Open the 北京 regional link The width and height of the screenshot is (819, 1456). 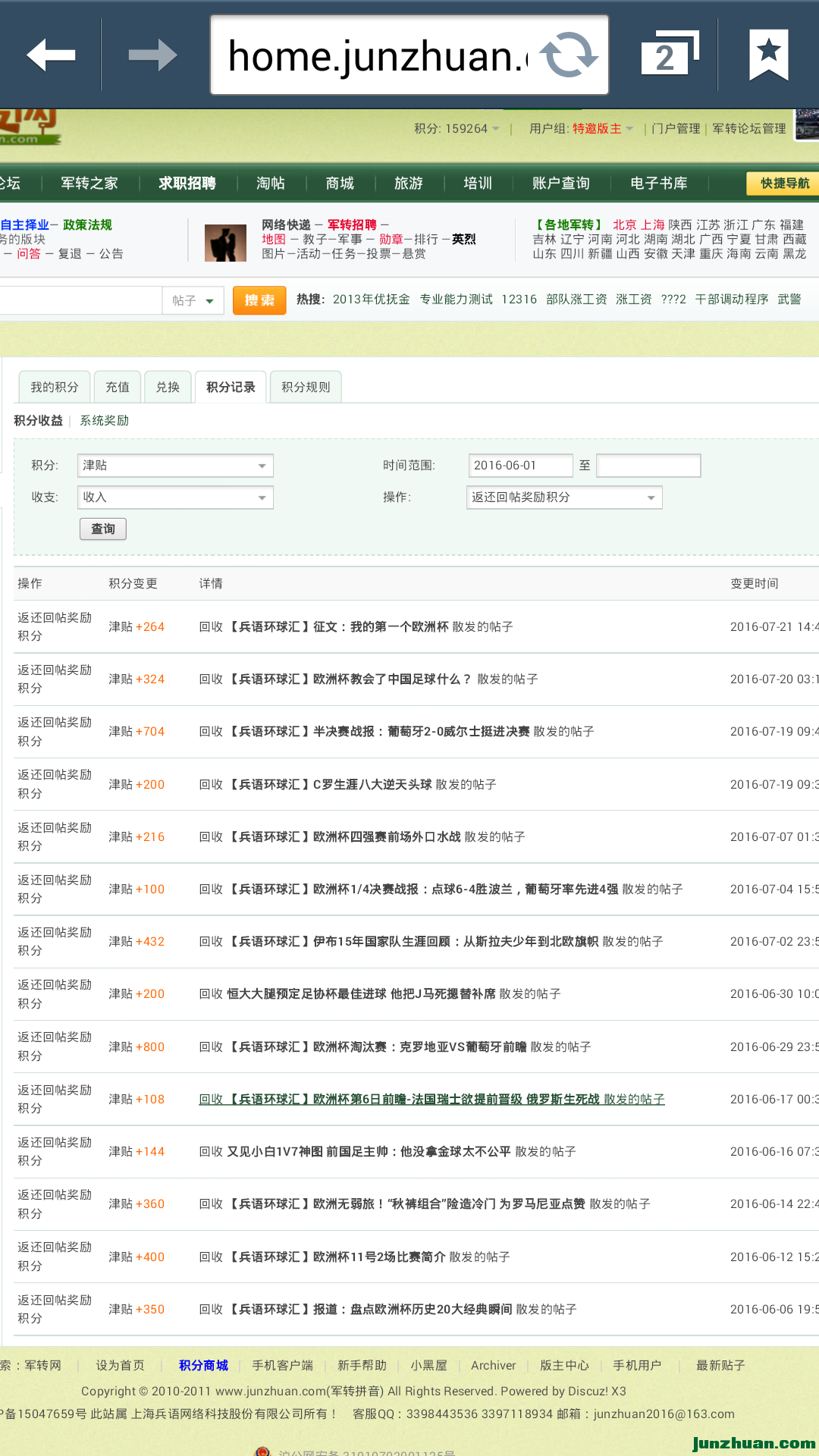coord(625,225)
